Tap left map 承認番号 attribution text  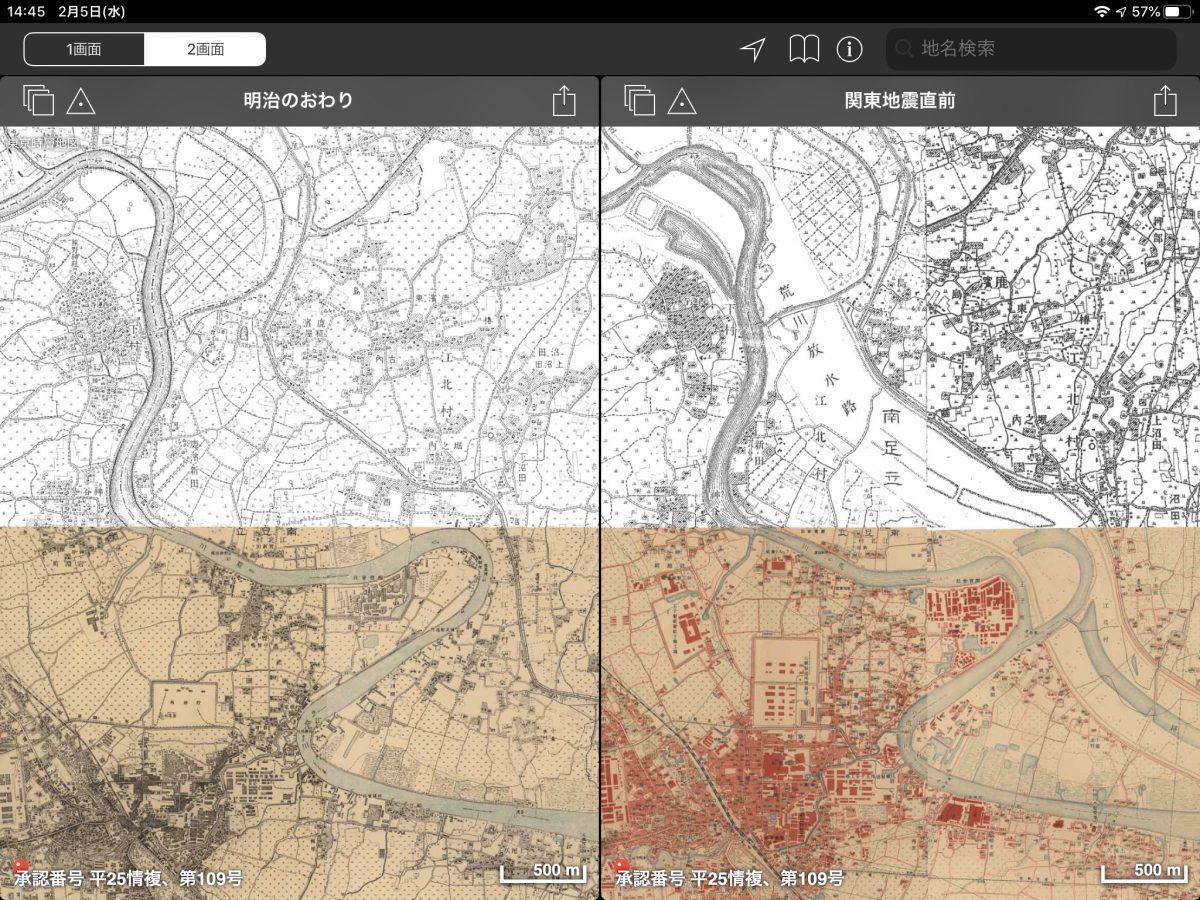(x=128, y=878)
